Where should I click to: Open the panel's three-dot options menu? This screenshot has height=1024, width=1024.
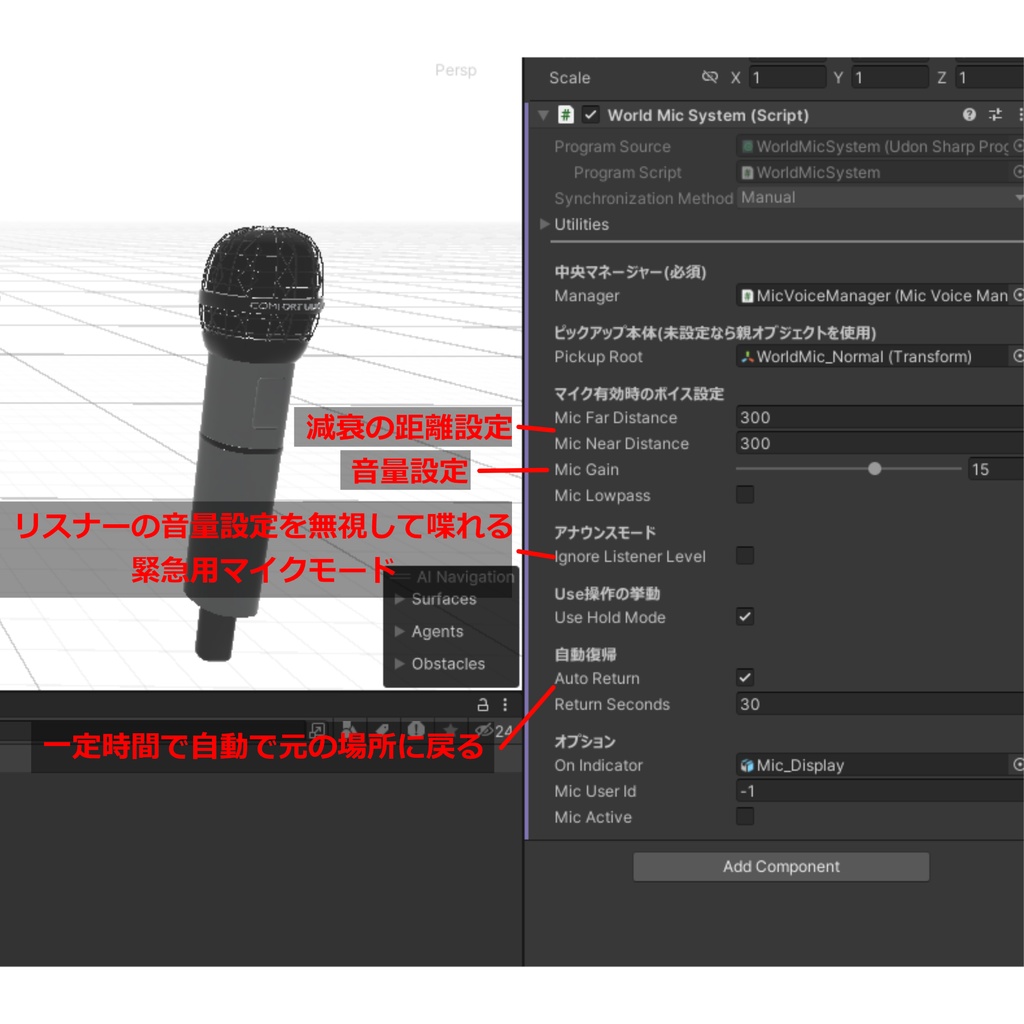click(505, 705)
